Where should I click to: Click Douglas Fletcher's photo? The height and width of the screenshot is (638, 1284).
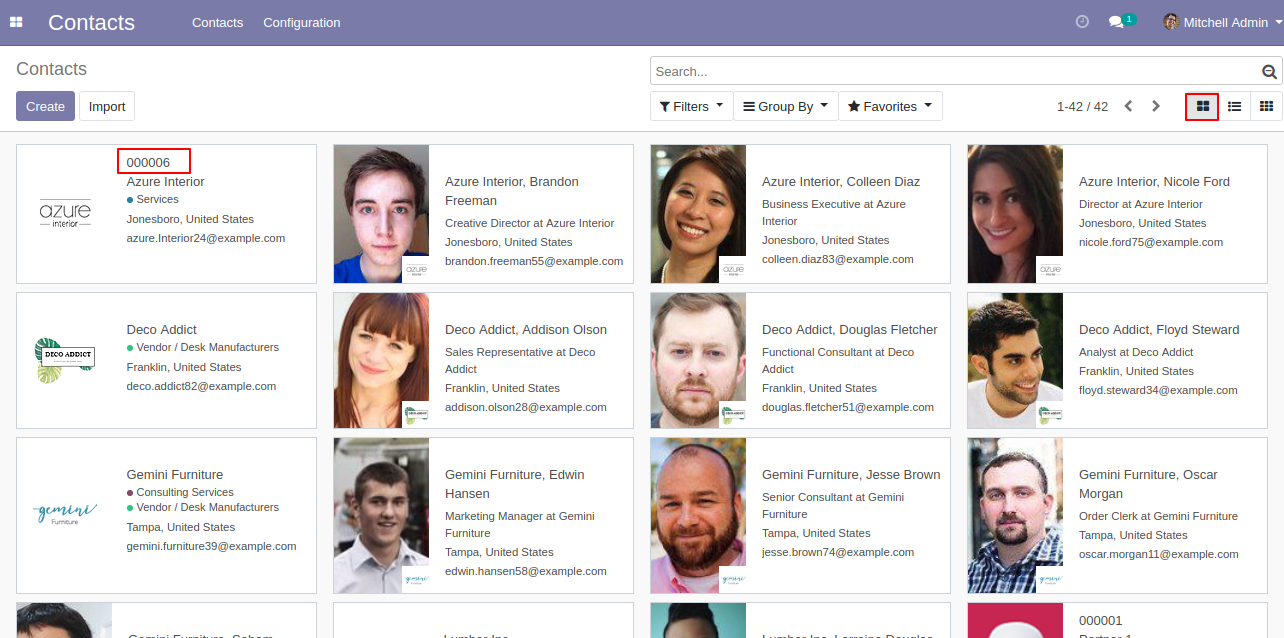point(698,360)
